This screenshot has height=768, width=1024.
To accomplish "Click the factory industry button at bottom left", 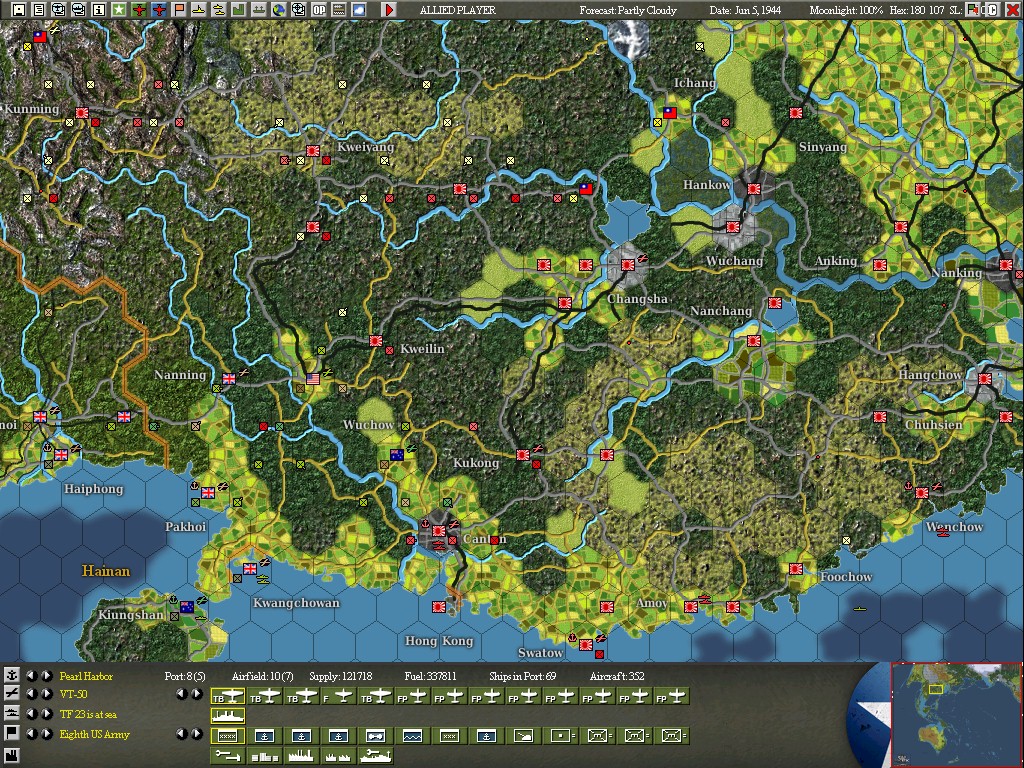I will point(11,756).
